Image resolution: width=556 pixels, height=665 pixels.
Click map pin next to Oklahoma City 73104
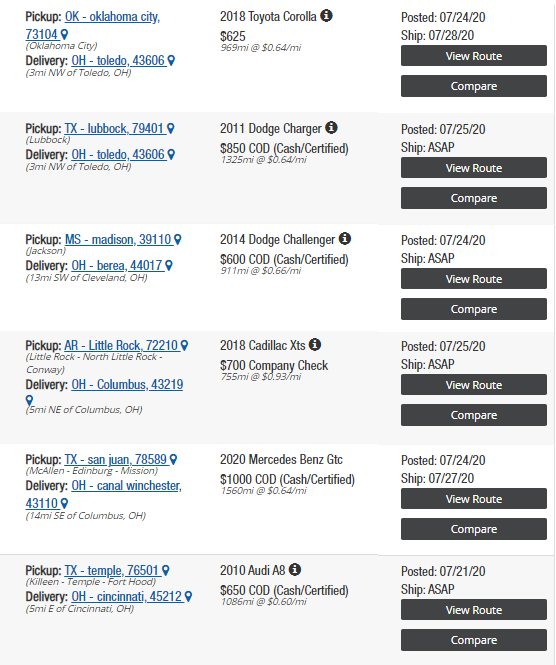pyautogui.click(x=64, y=34)
